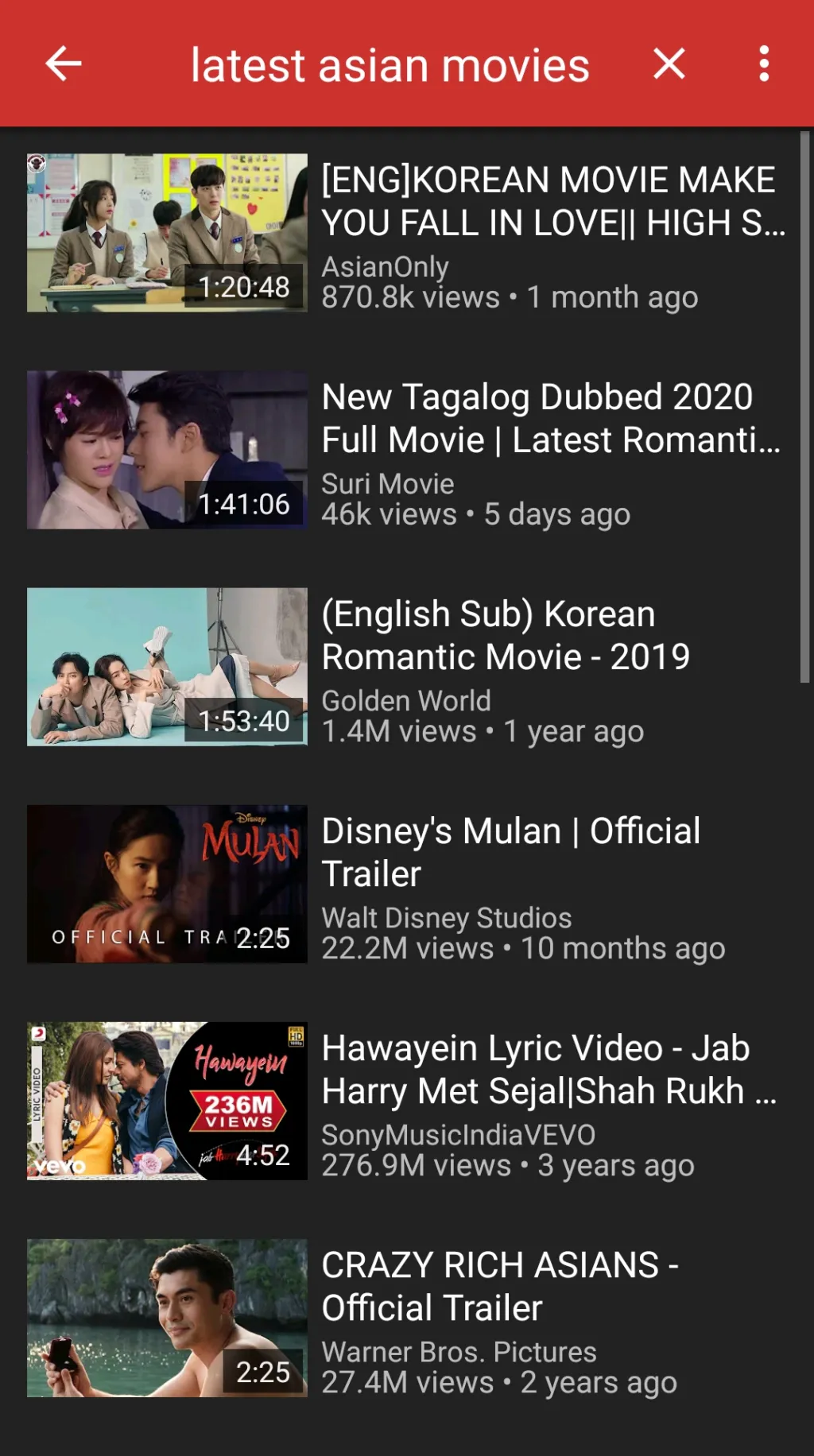Select title 'New Tagalog Dubbed 2020 Full Movie'
The width and height of the screenshot is (814, 1456).
click(551, 418)
